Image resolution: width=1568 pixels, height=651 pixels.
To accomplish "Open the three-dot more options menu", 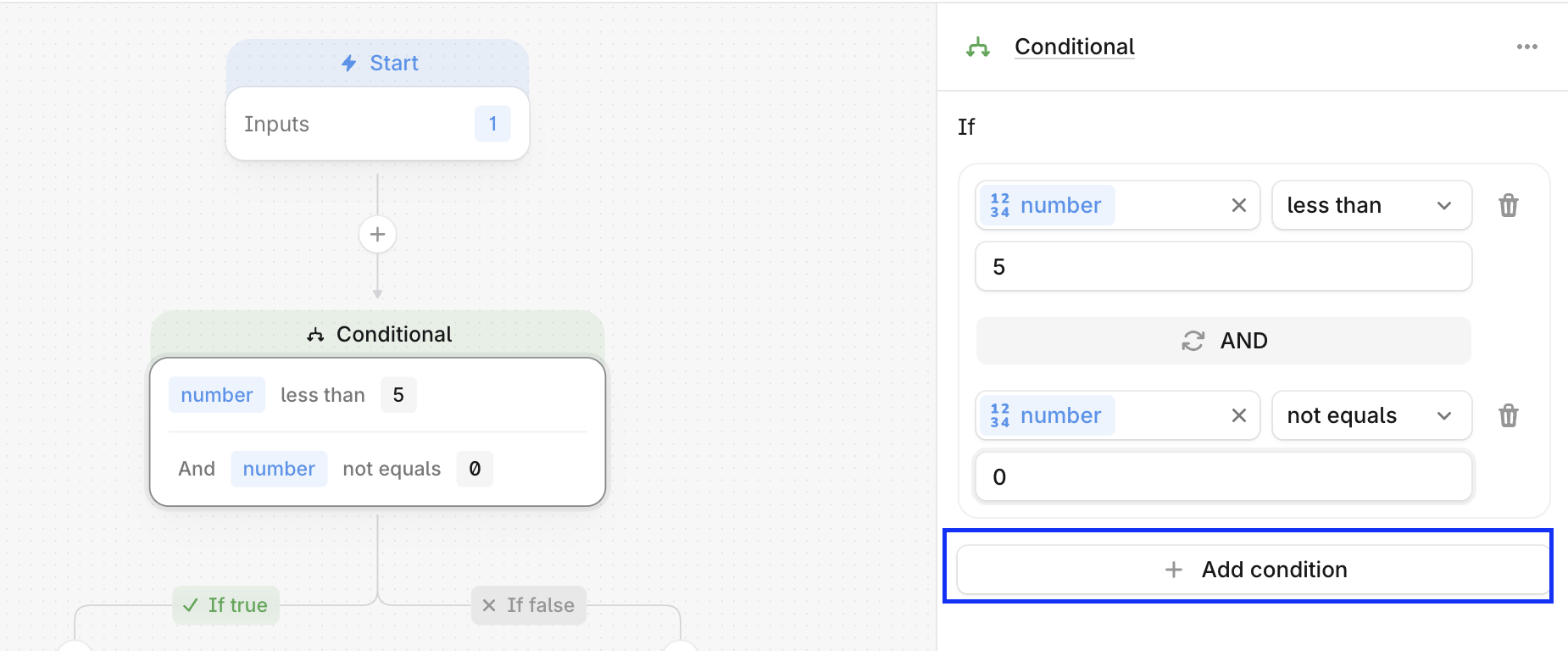I will (1526, 47).
